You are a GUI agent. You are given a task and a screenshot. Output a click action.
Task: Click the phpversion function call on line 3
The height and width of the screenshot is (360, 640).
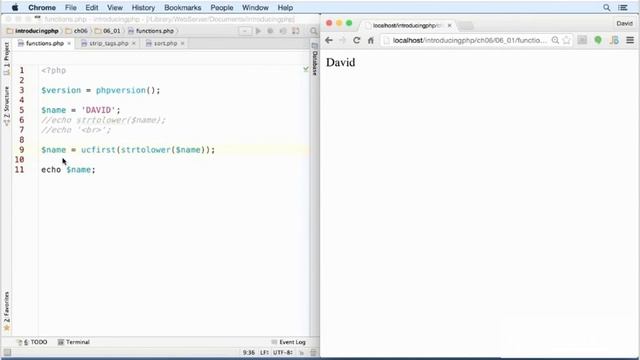pyautogui.click(x=120, y=90)
